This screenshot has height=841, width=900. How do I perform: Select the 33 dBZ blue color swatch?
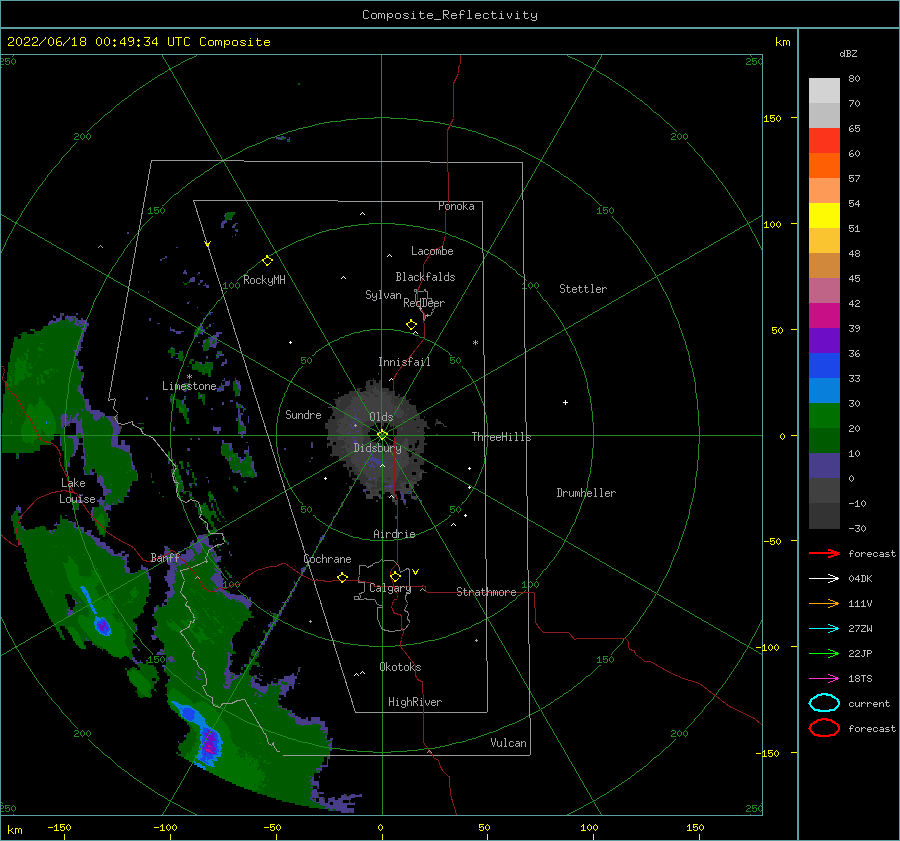pos(824,365)
